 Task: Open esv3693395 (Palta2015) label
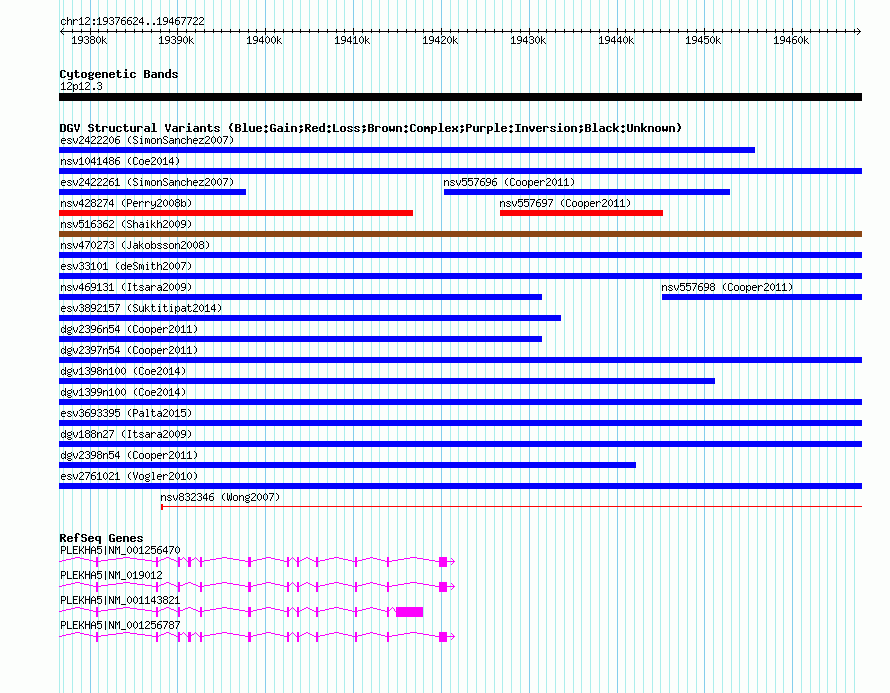tap(126, 413)
